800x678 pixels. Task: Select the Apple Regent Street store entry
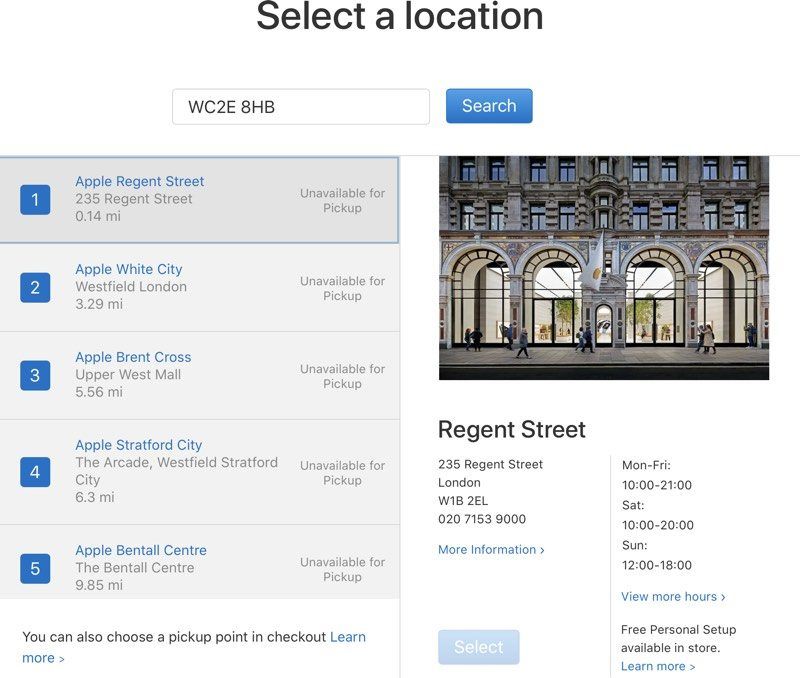click(x=139, y=181)
